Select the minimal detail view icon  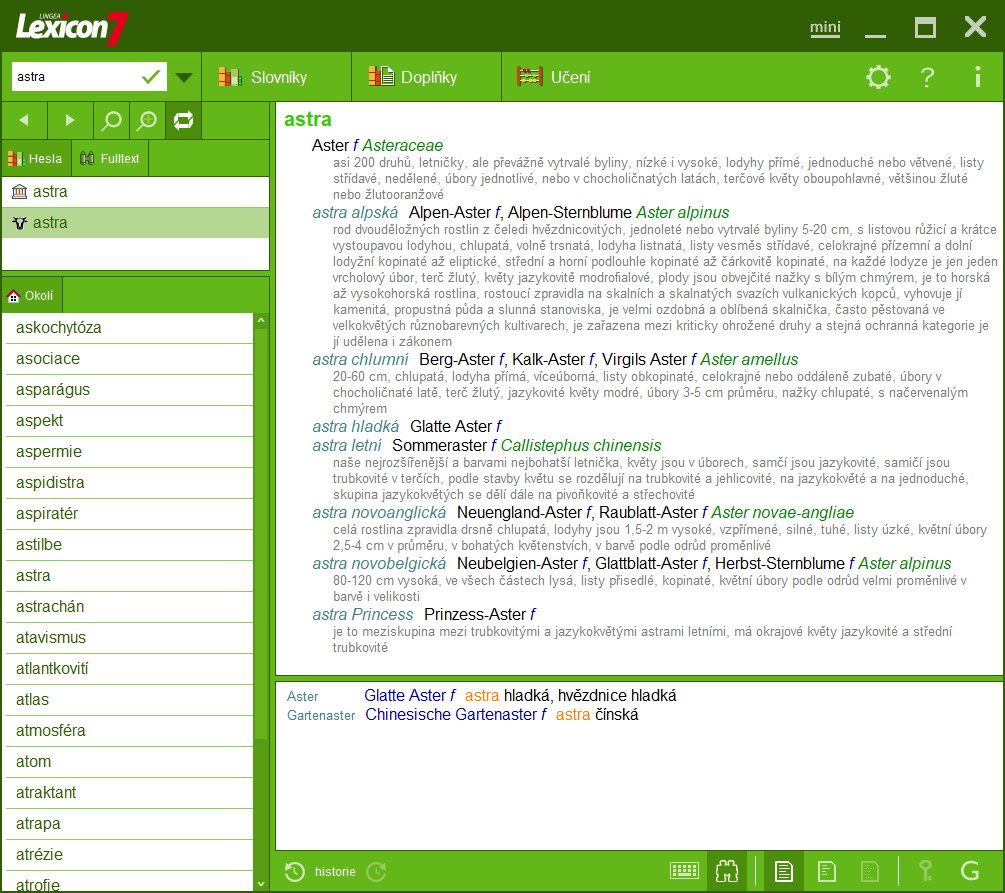pos(870,871)
